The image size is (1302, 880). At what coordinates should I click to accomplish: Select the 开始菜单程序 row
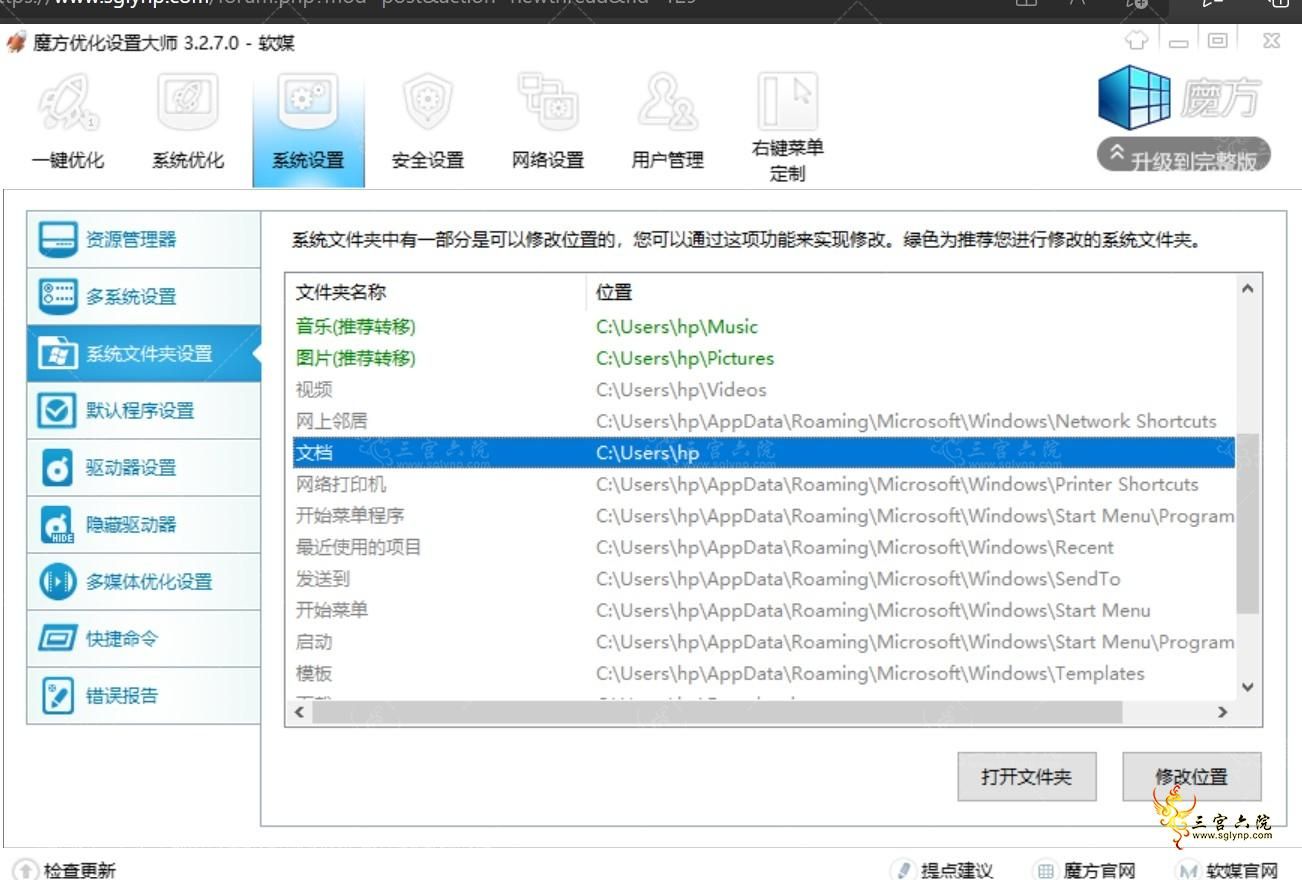[x=763, y=516]
